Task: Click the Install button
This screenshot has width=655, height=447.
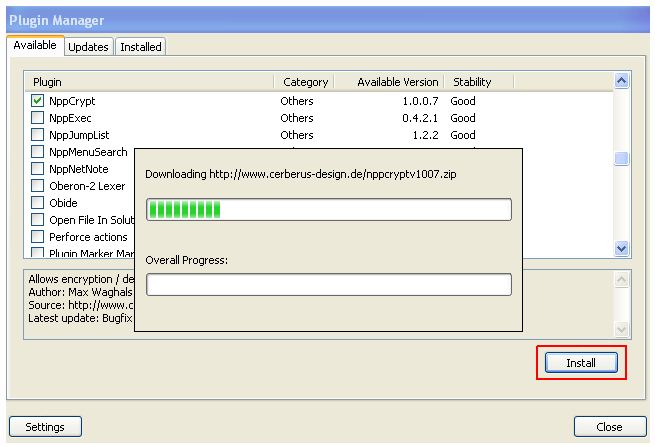Action: 581,363
